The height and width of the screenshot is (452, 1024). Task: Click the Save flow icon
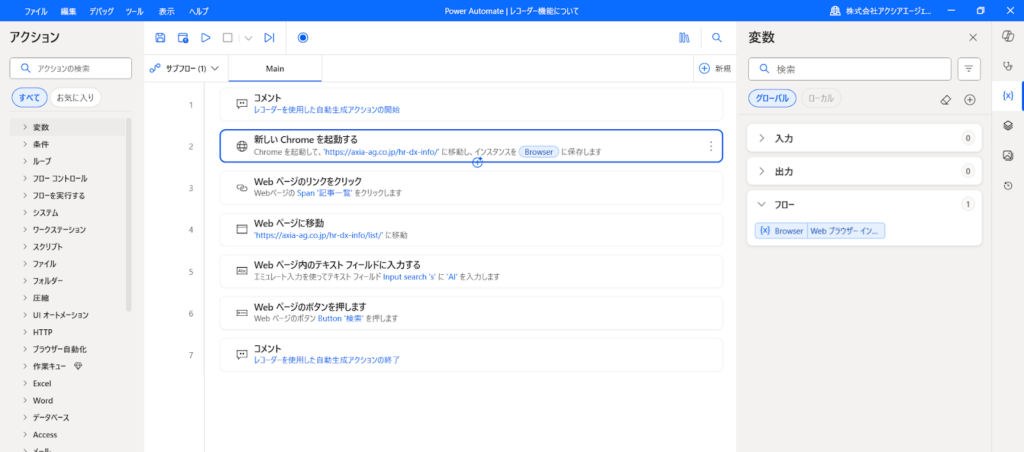click(160, 38)
